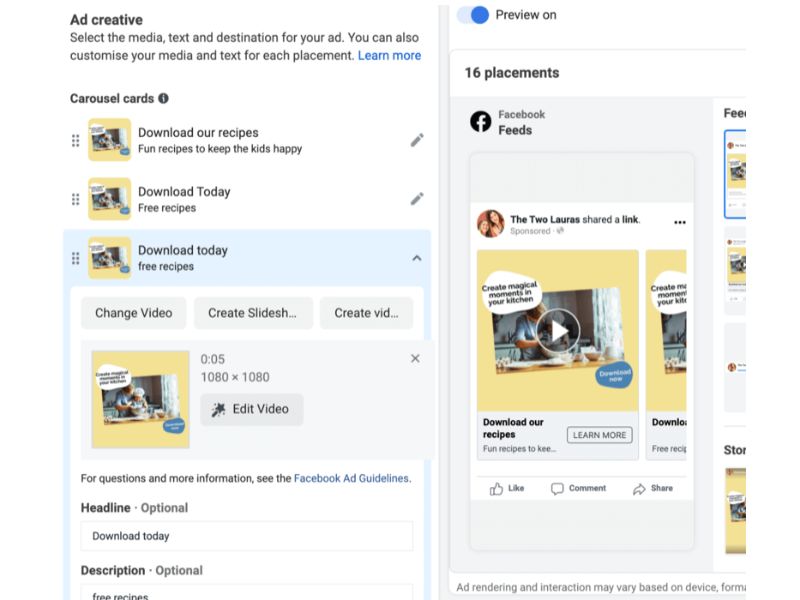Viewport: 800px width, 600px height.
Task: Click the second carousel card in the preview
Action: click(666, 355)
